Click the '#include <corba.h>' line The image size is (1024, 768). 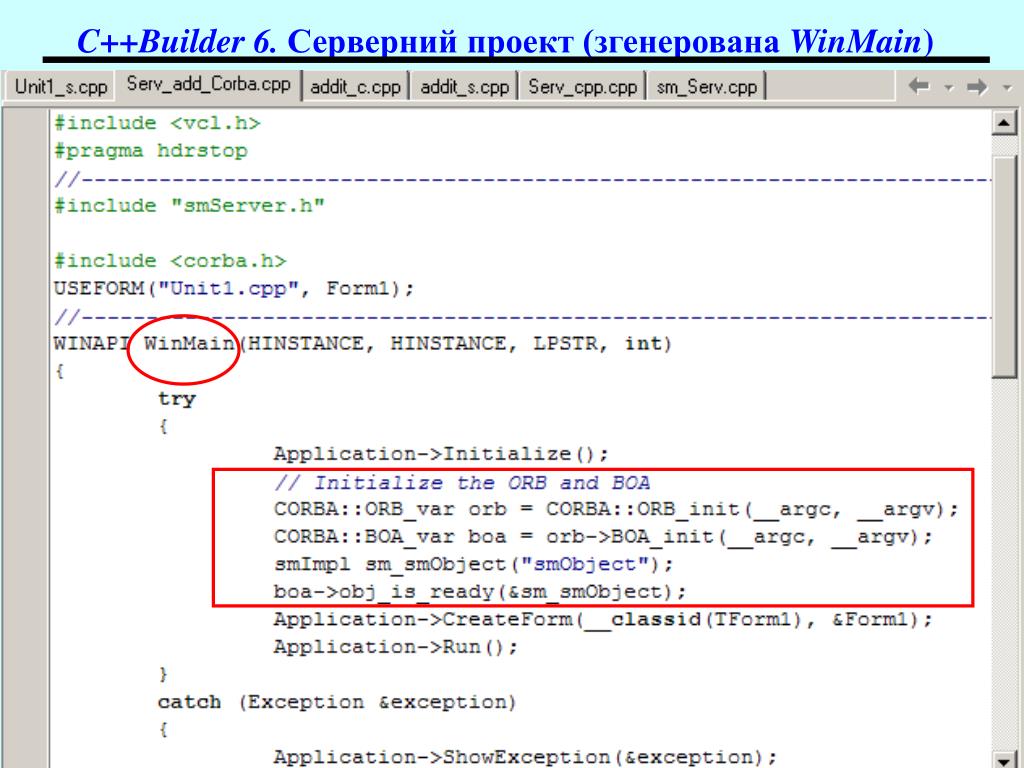170,261
